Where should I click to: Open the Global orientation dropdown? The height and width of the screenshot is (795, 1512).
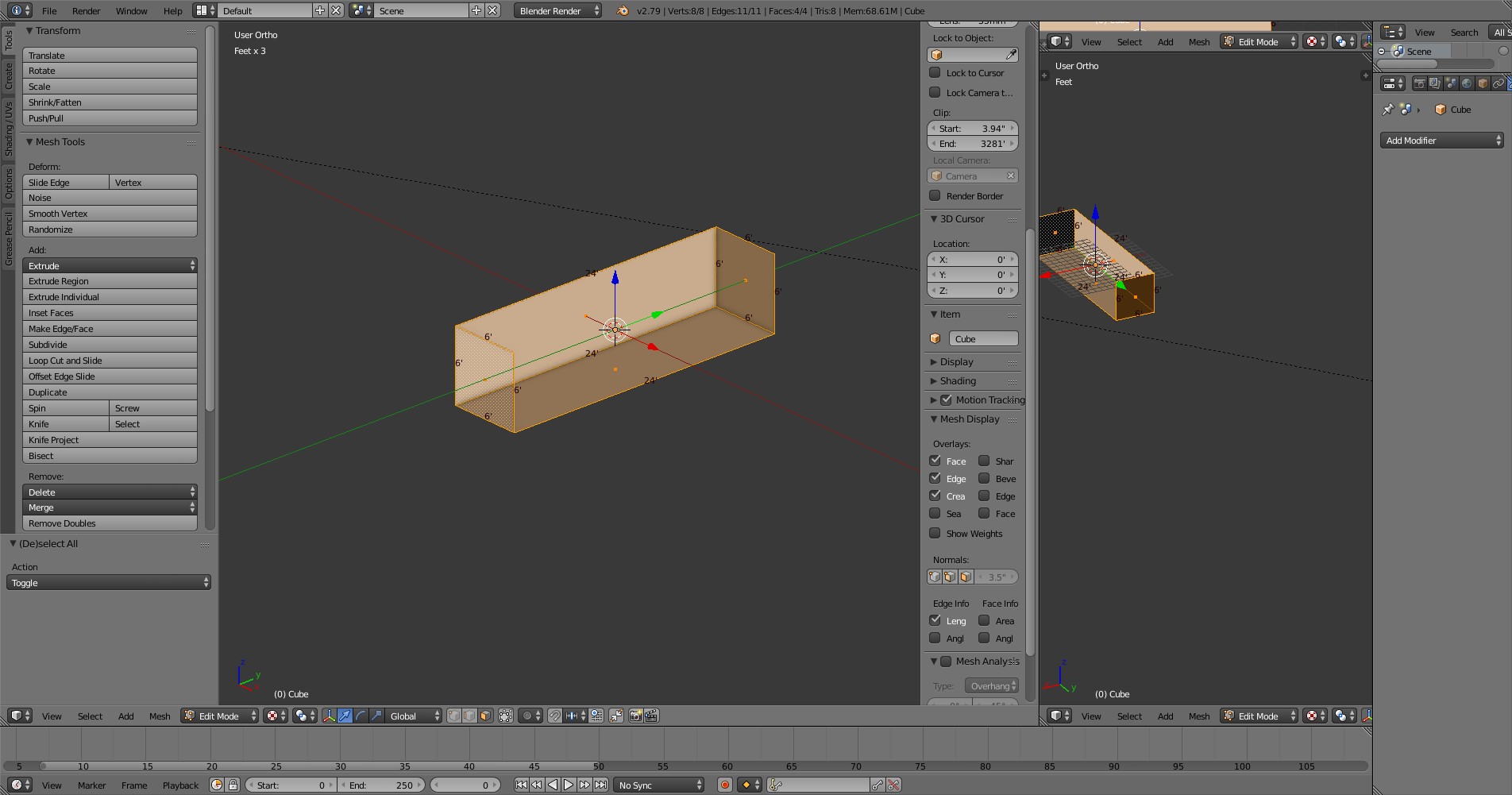pos(413,716)
